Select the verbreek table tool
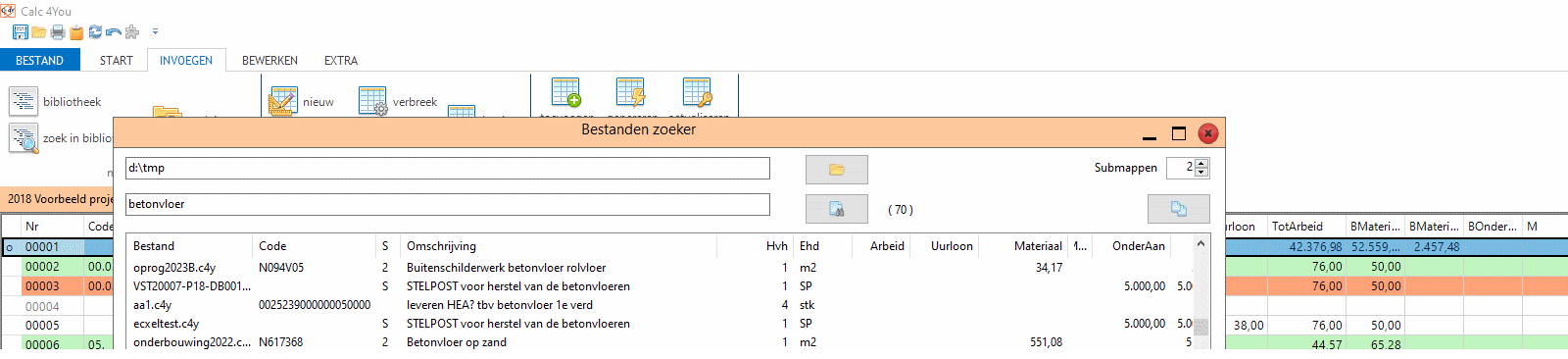1568x359 pixels. pyautogui.click(x=397, y=101)
